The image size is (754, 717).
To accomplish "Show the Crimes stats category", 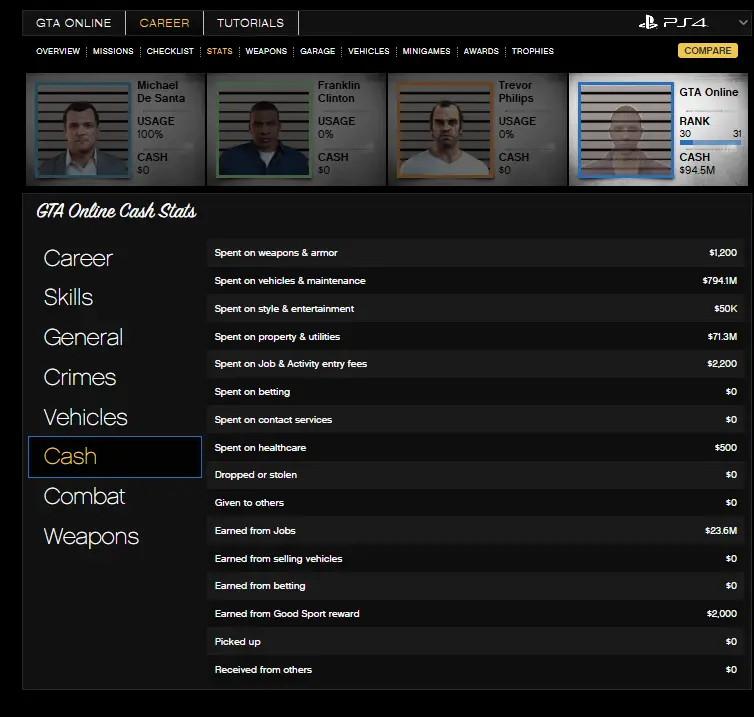I will pos(80,378).
